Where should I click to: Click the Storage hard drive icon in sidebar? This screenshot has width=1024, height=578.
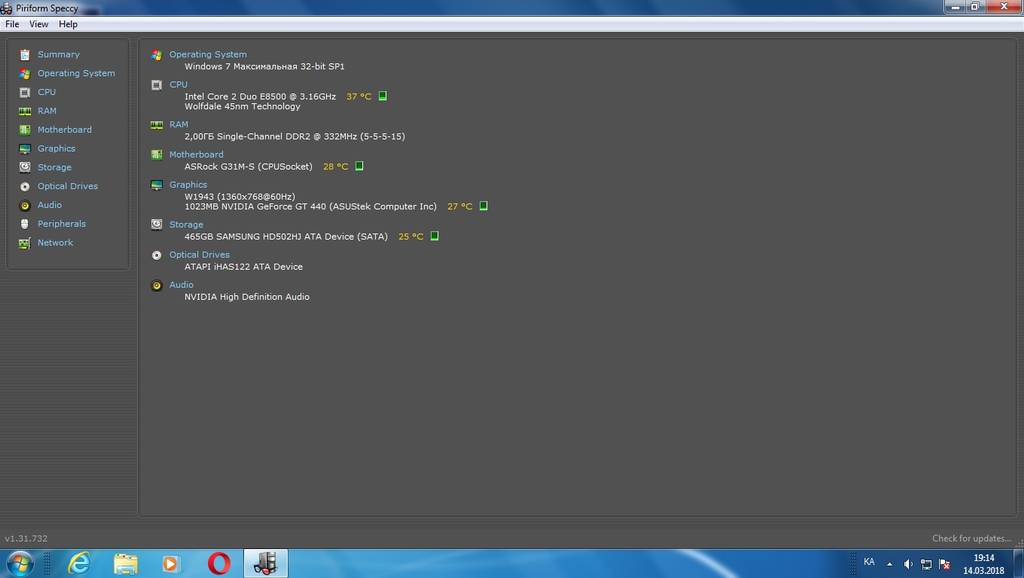pos(25,167)
